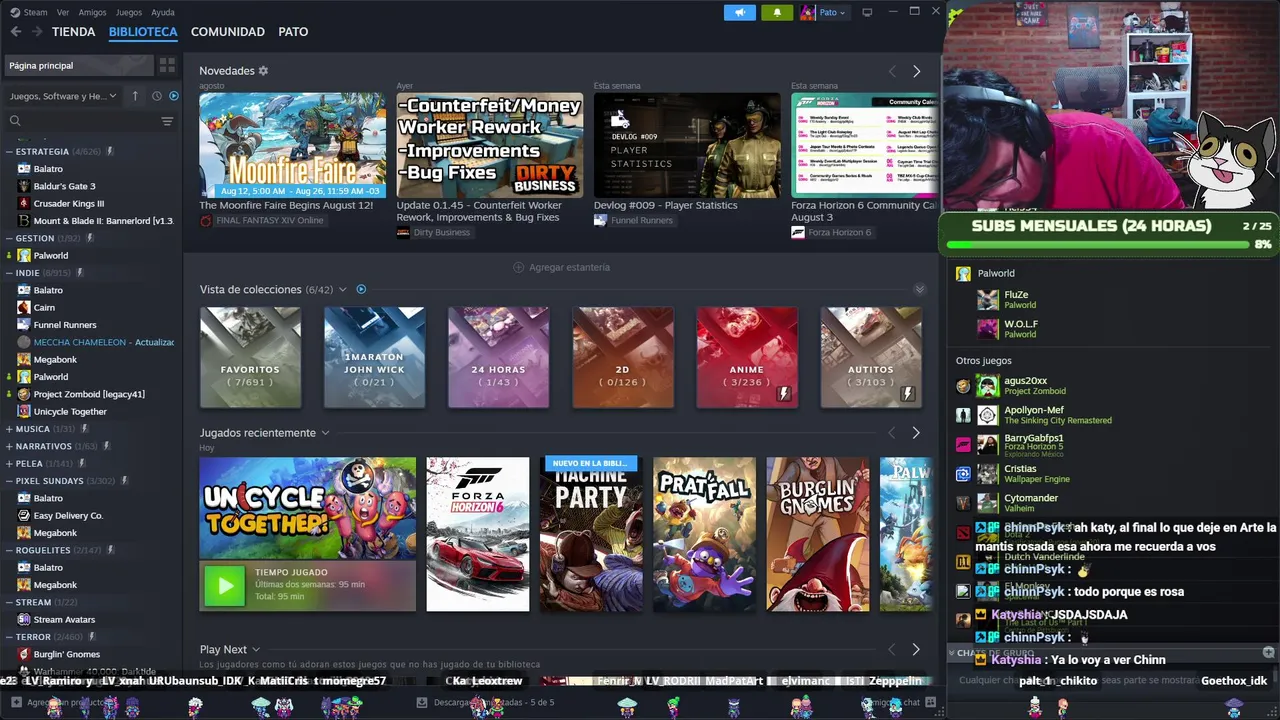Collapse the GESTION collection
1280x720 pixels.
click(x=9, y=239)
